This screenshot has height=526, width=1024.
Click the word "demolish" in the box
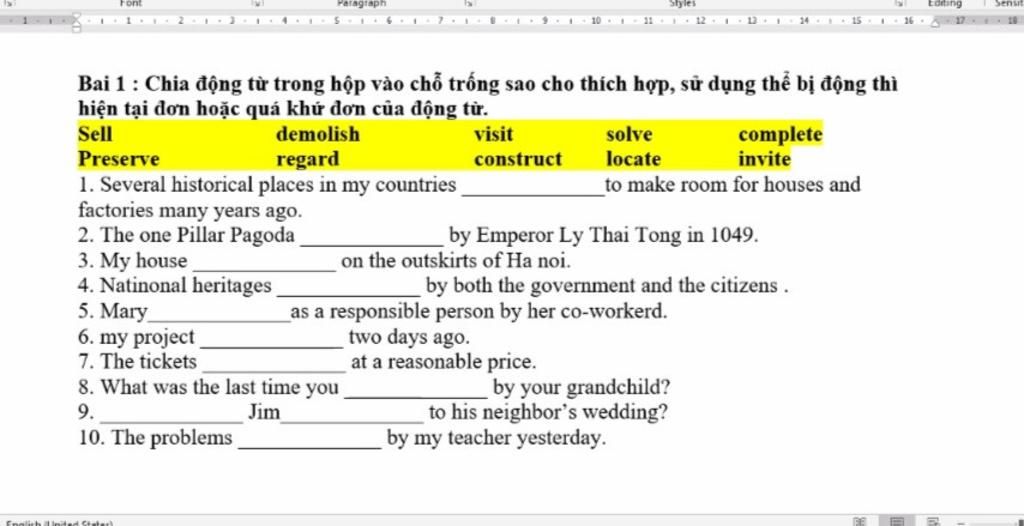[317, 135]
